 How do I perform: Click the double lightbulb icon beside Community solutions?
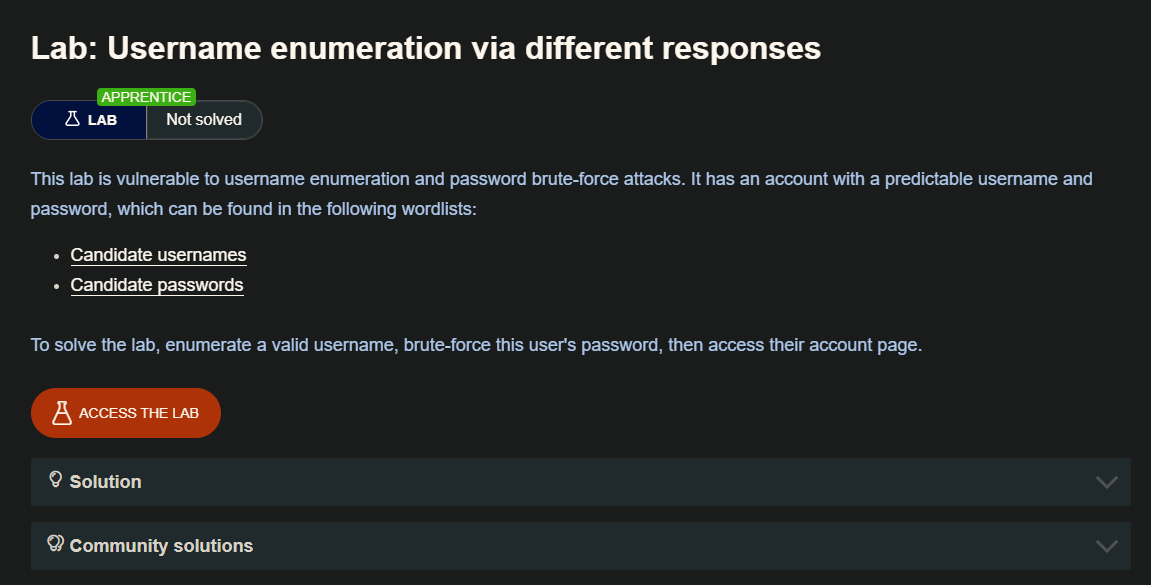click(x=56, y=544)
